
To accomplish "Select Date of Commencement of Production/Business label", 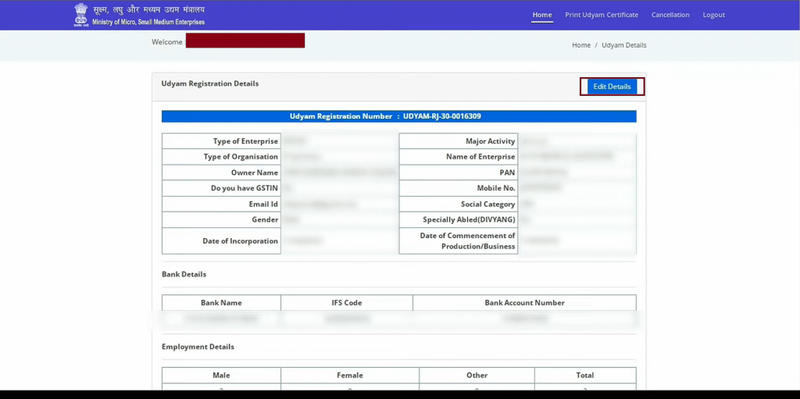I will tap(467, 241).
